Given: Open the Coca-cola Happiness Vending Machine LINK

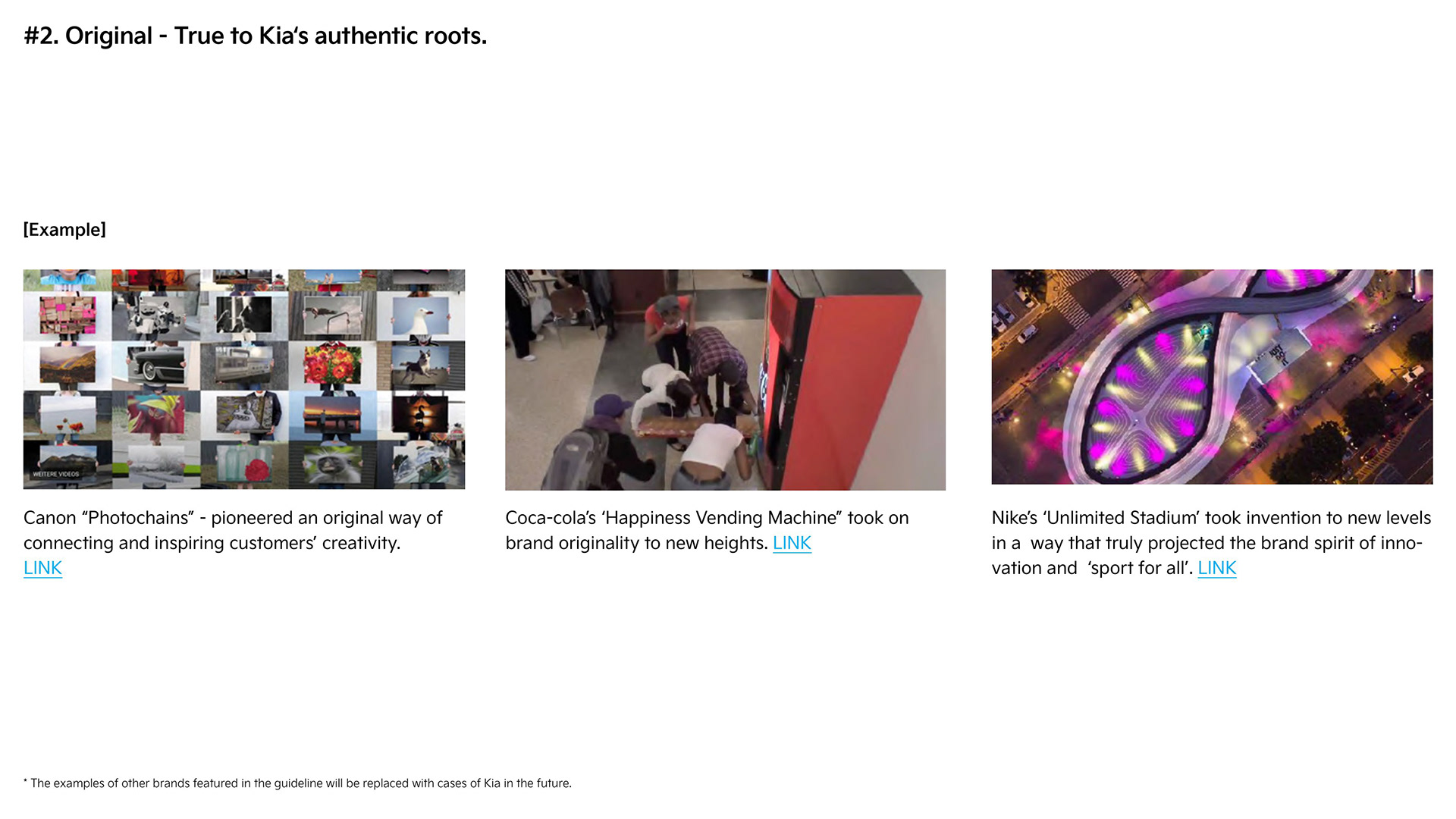Looking at the screenshot, I should point(792,543).
